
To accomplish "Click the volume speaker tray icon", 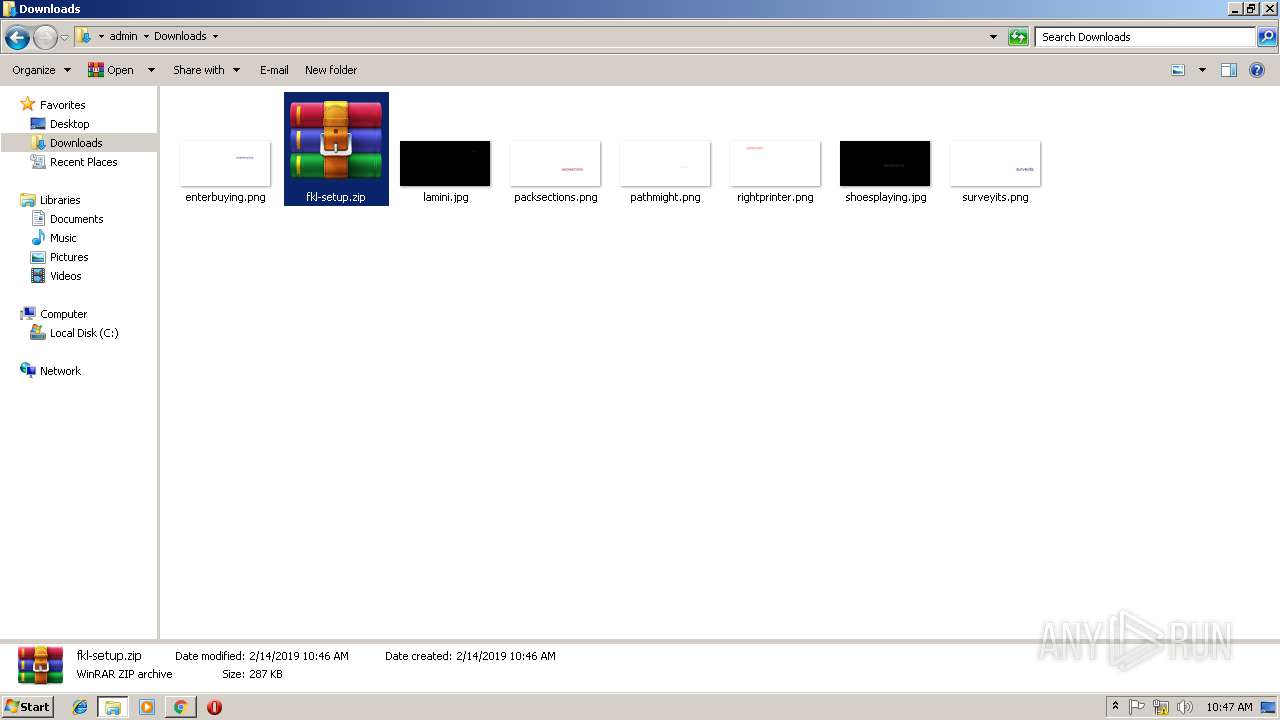I will [1184, 707].
